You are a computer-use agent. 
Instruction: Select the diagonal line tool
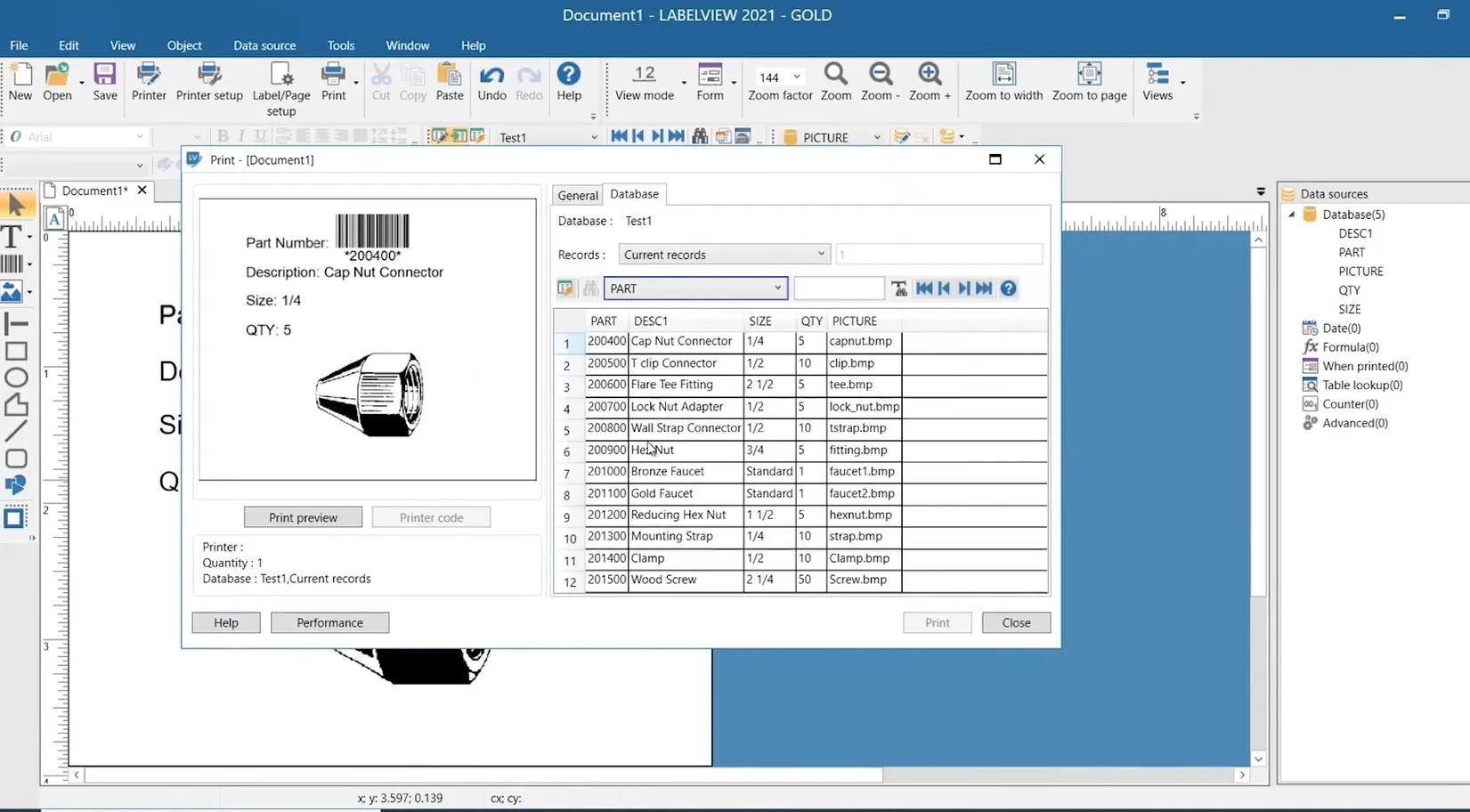click(x=16, y=432)
